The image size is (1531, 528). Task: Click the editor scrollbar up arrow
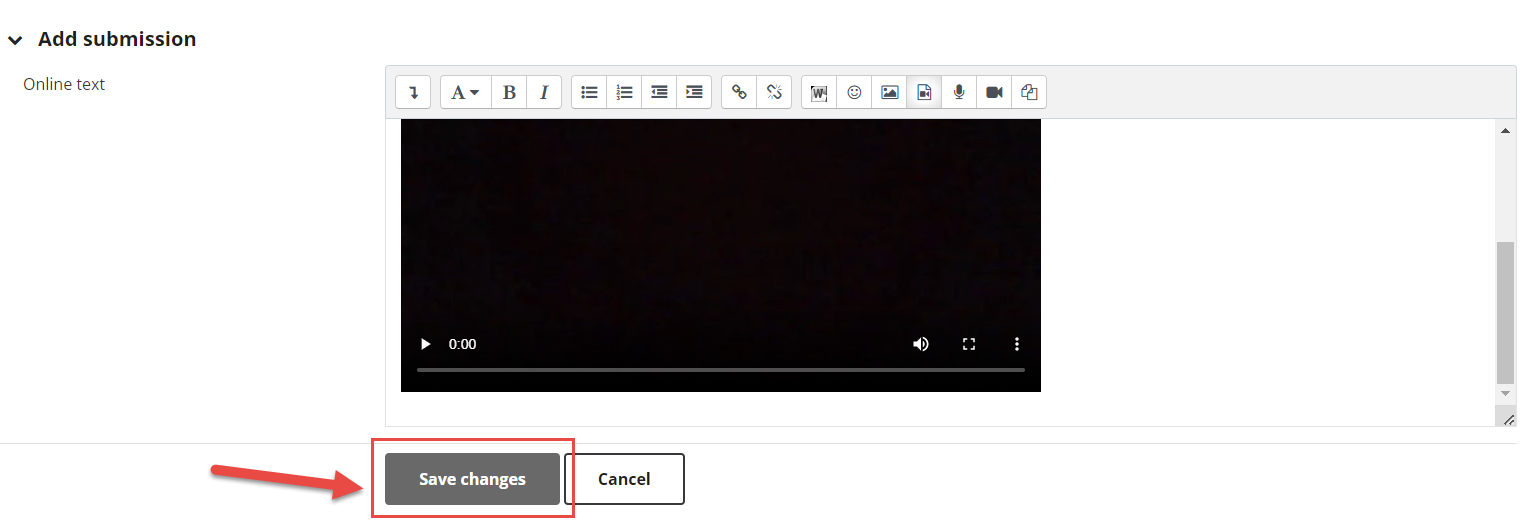click(x=1506, y=130)
